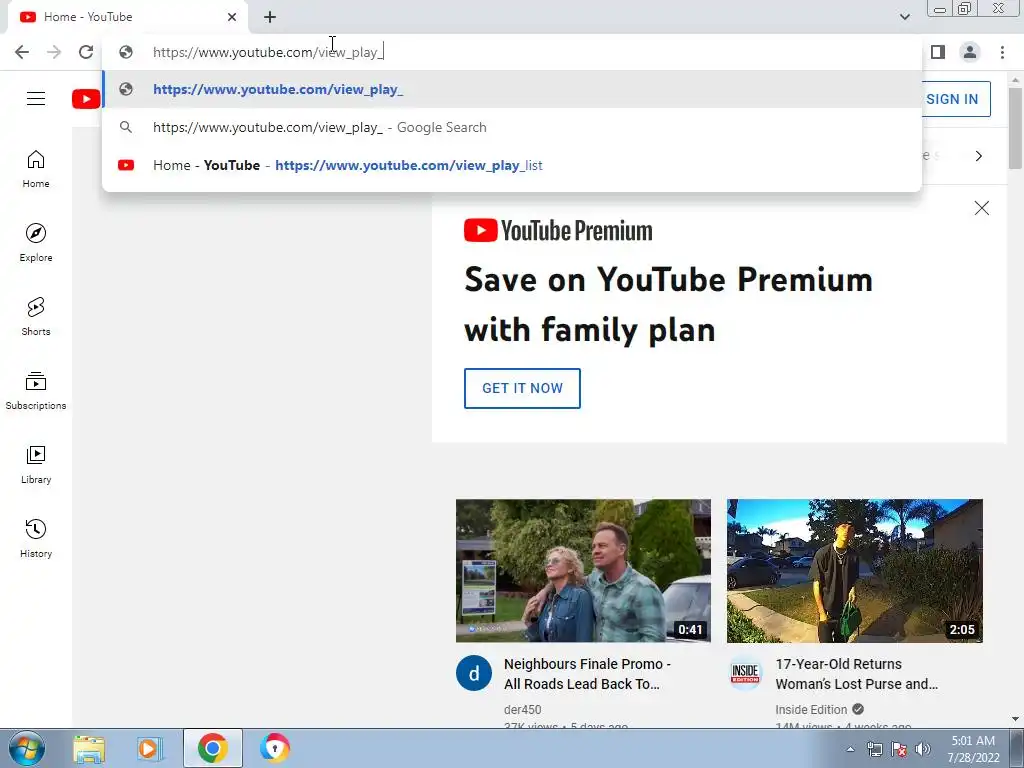
Task: Open 17-Year-Old Returns thumbnail
Action: point(855,571)
